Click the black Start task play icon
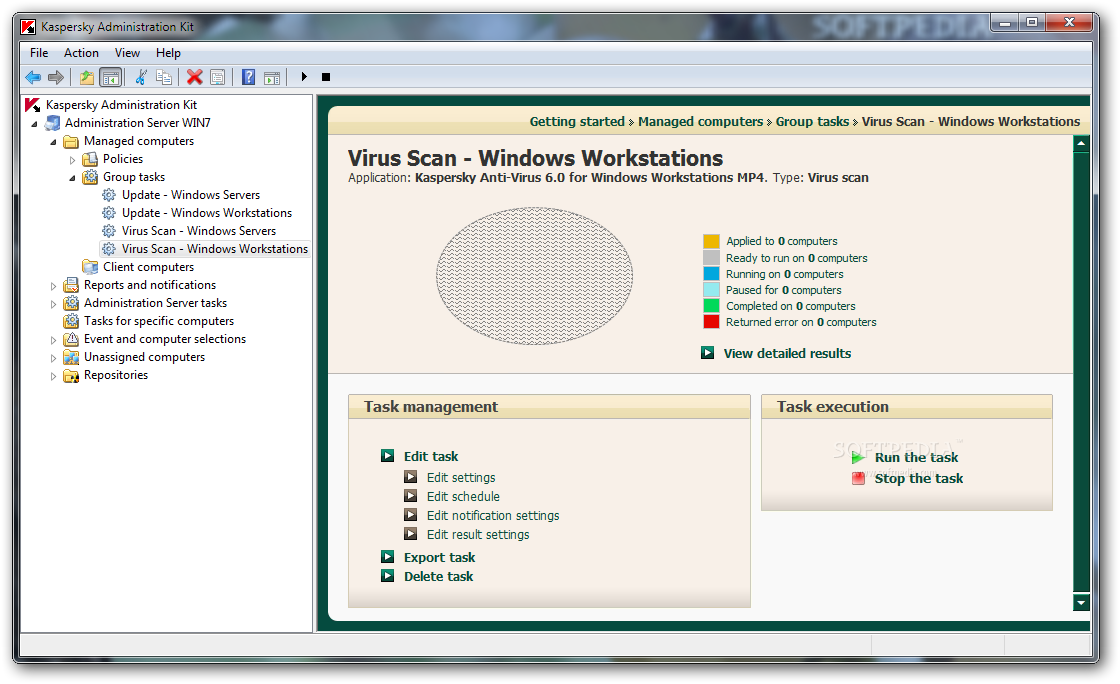The height and width of the screenshot is (684, 1120). click(304, 77)
